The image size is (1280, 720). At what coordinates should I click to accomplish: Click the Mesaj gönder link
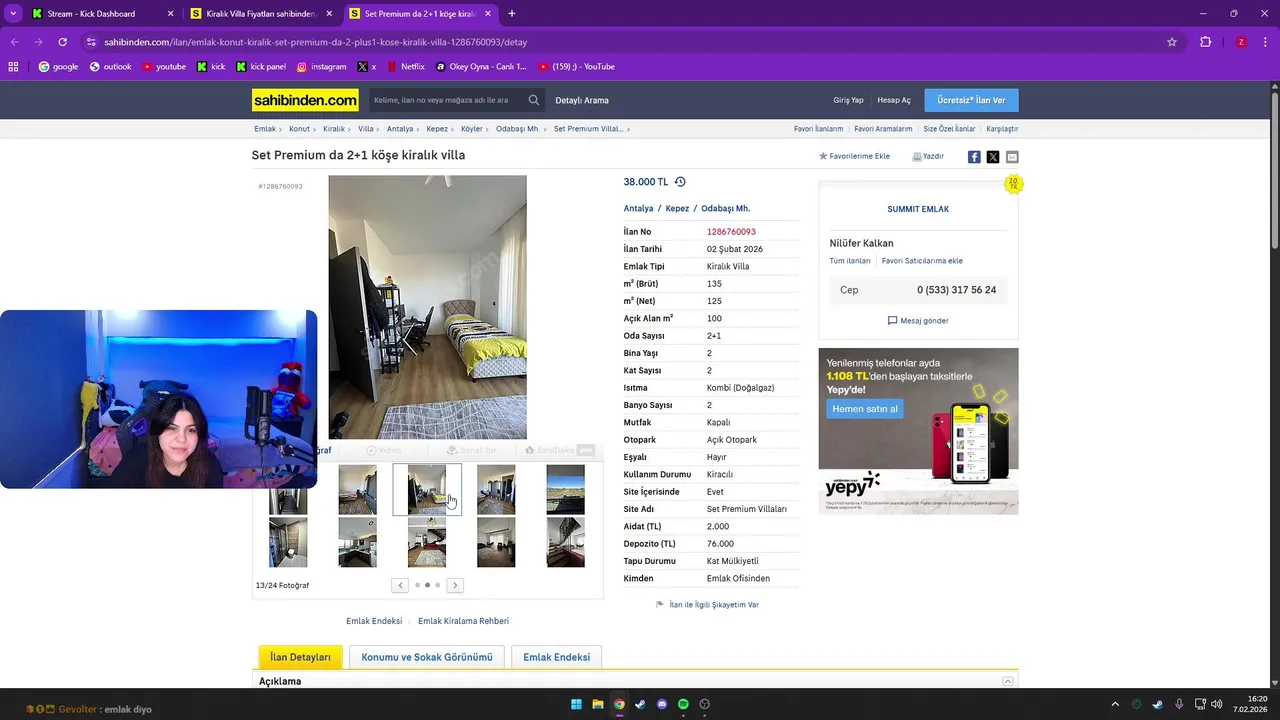click(x=918, y=321)
